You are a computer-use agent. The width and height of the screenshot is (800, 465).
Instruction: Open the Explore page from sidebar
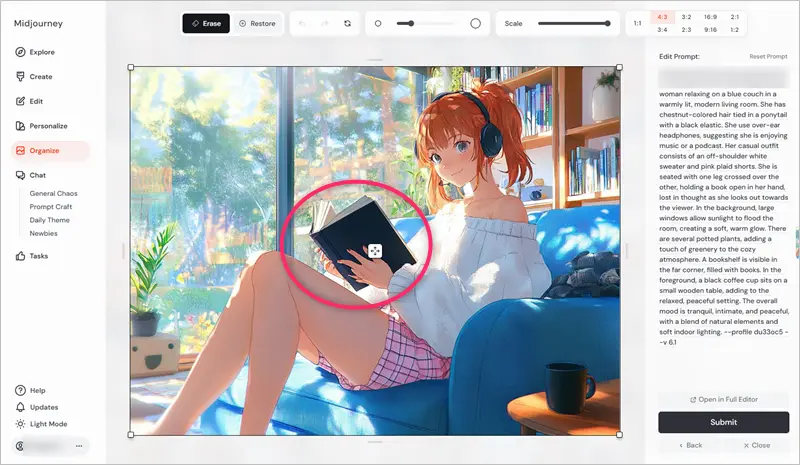click(42, 52)
